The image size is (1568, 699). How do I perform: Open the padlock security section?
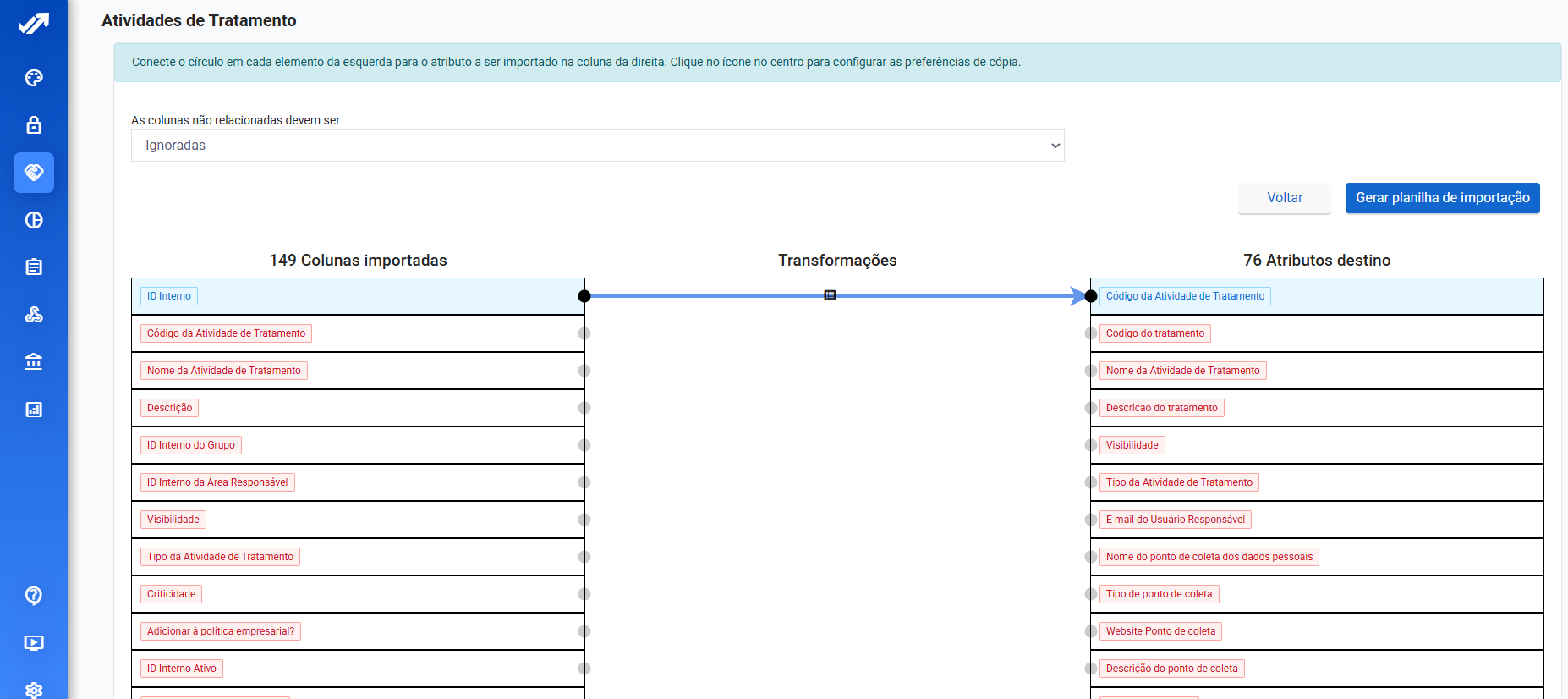tap(34, 125)
